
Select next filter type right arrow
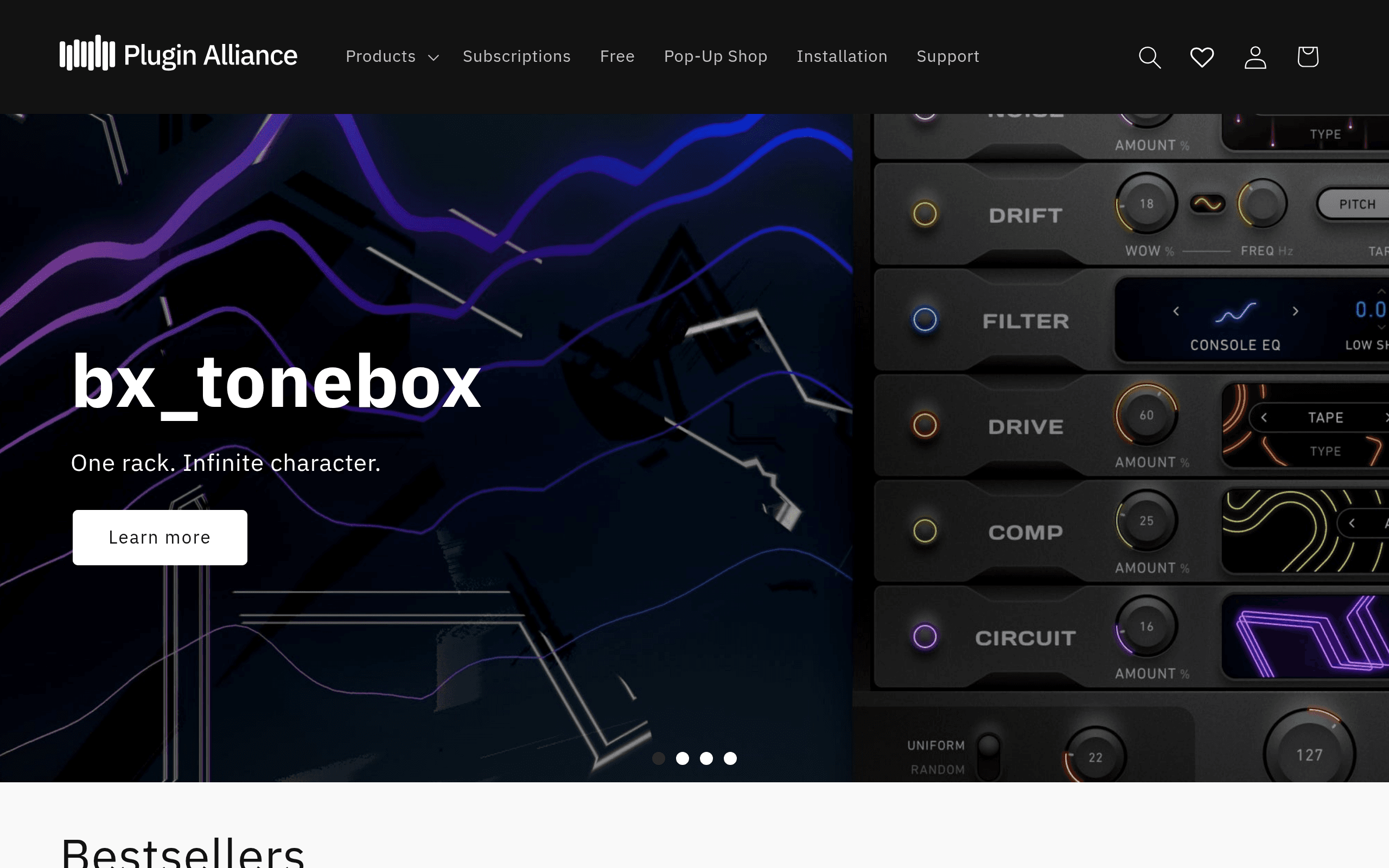(1295, 311)
